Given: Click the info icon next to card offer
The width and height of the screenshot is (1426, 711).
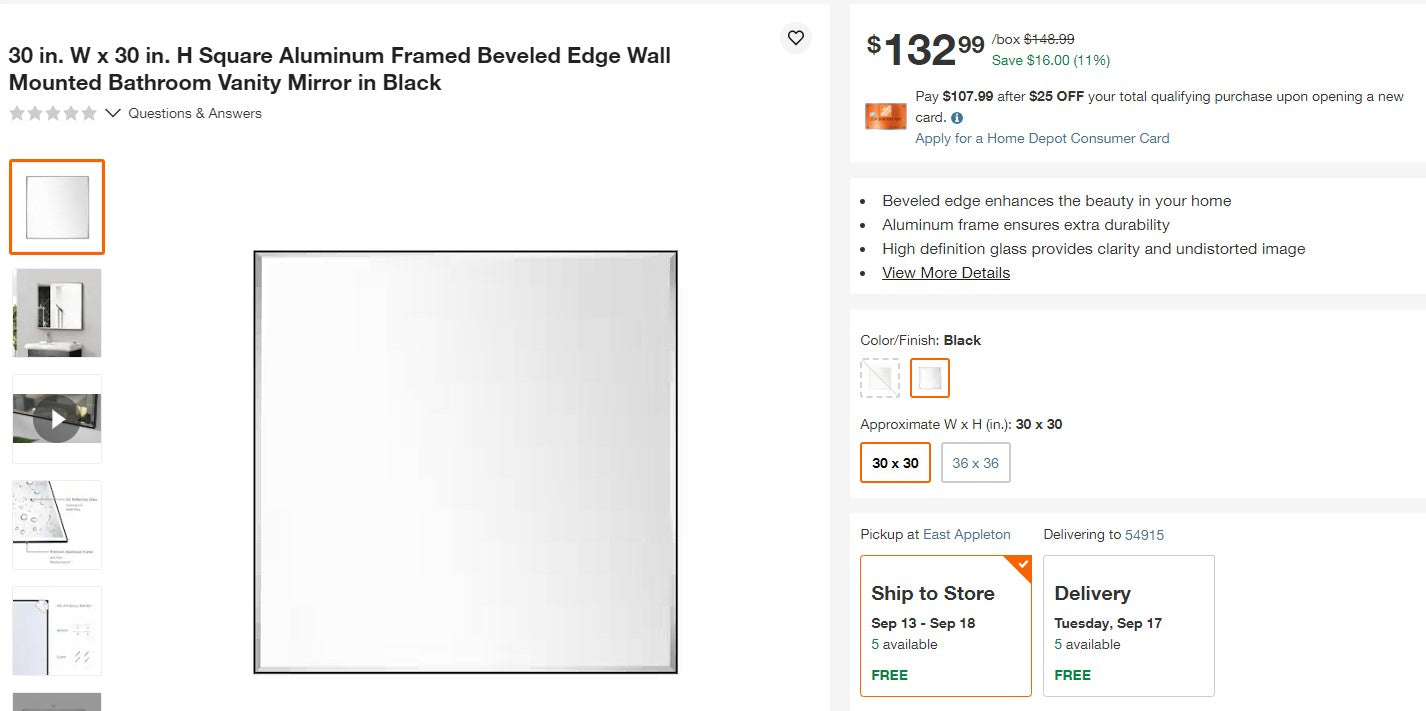Looking at the screenshot, I should click(956, 117).
